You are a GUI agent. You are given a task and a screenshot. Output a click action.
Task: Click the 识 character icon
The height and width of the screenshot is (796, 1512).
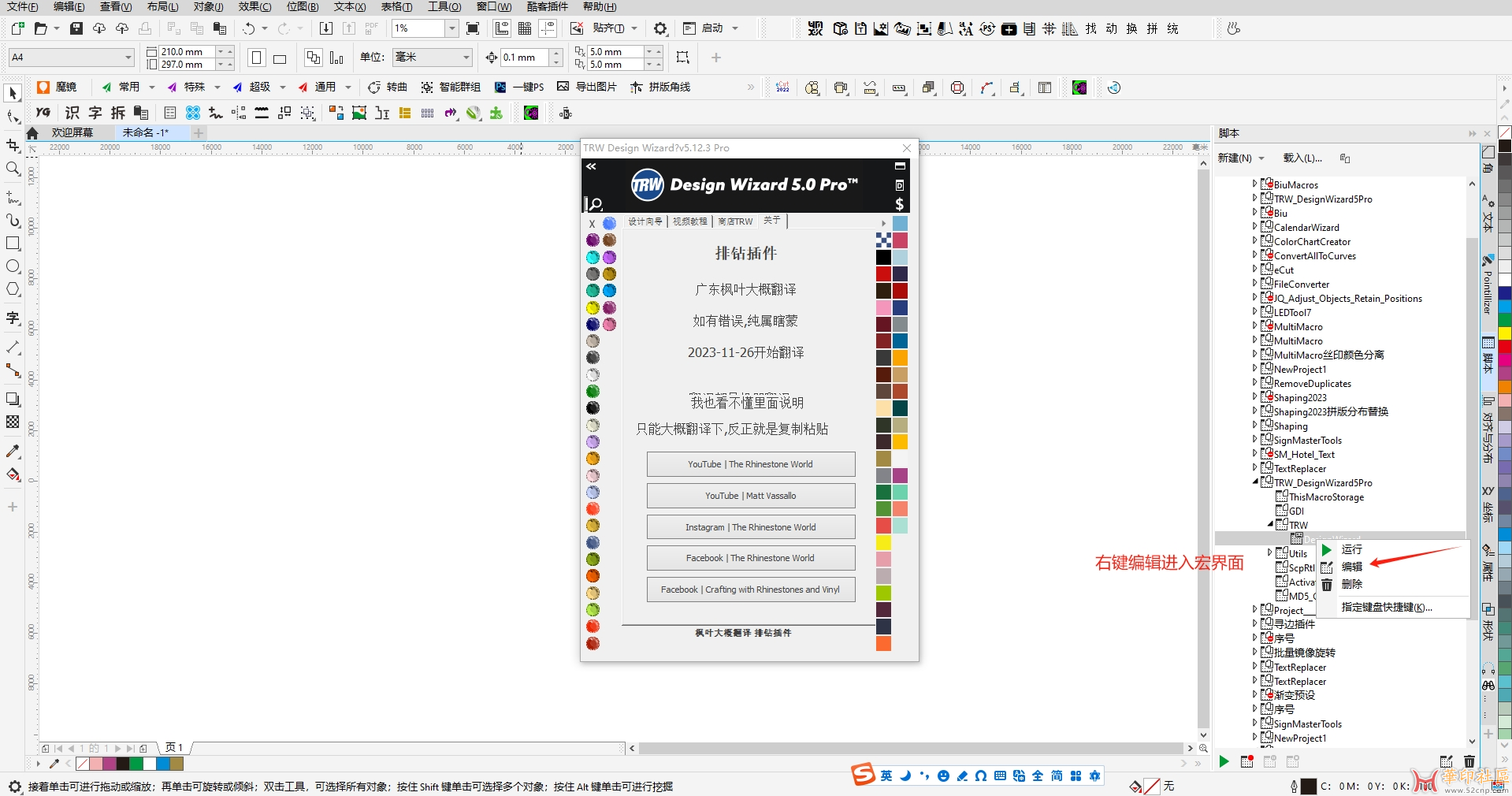(x=72, y=113)
